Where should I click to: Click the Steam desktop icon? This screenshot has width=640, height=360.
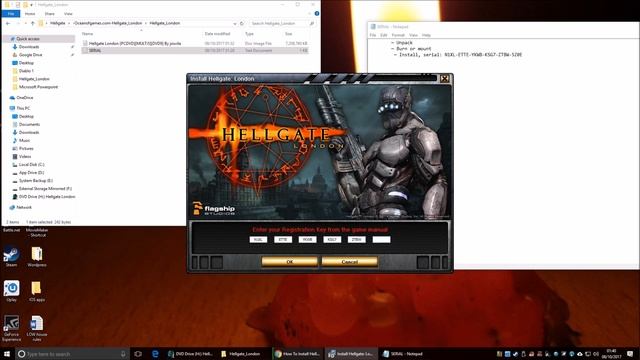[11, 256]
